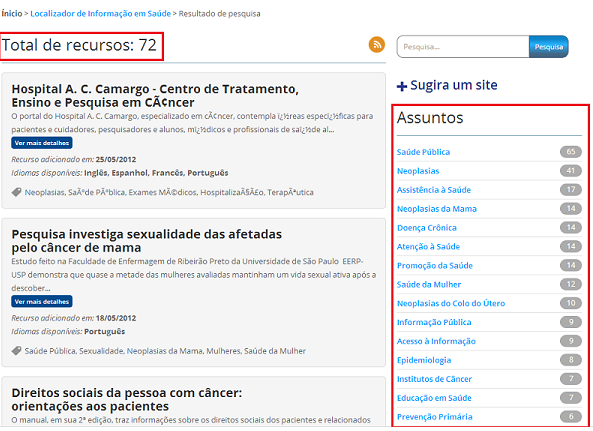Open Ver mais detalhes for the sexualidade study
The image size is (593, 431).
42,302
